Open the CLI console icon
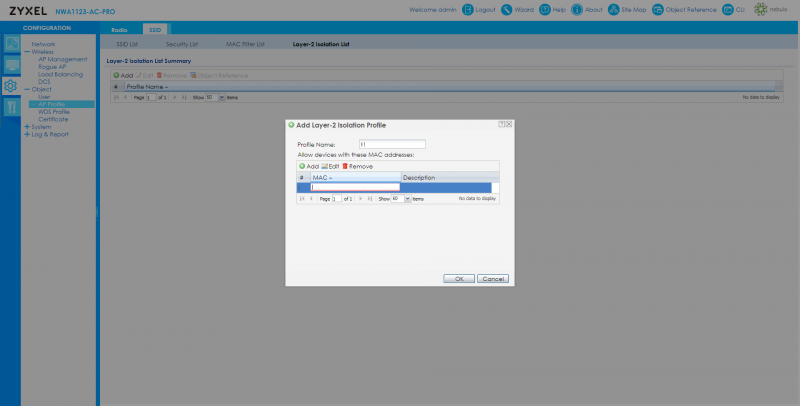Screen dimensions: 800x406 pyautogui.click(x=728, y=10)
